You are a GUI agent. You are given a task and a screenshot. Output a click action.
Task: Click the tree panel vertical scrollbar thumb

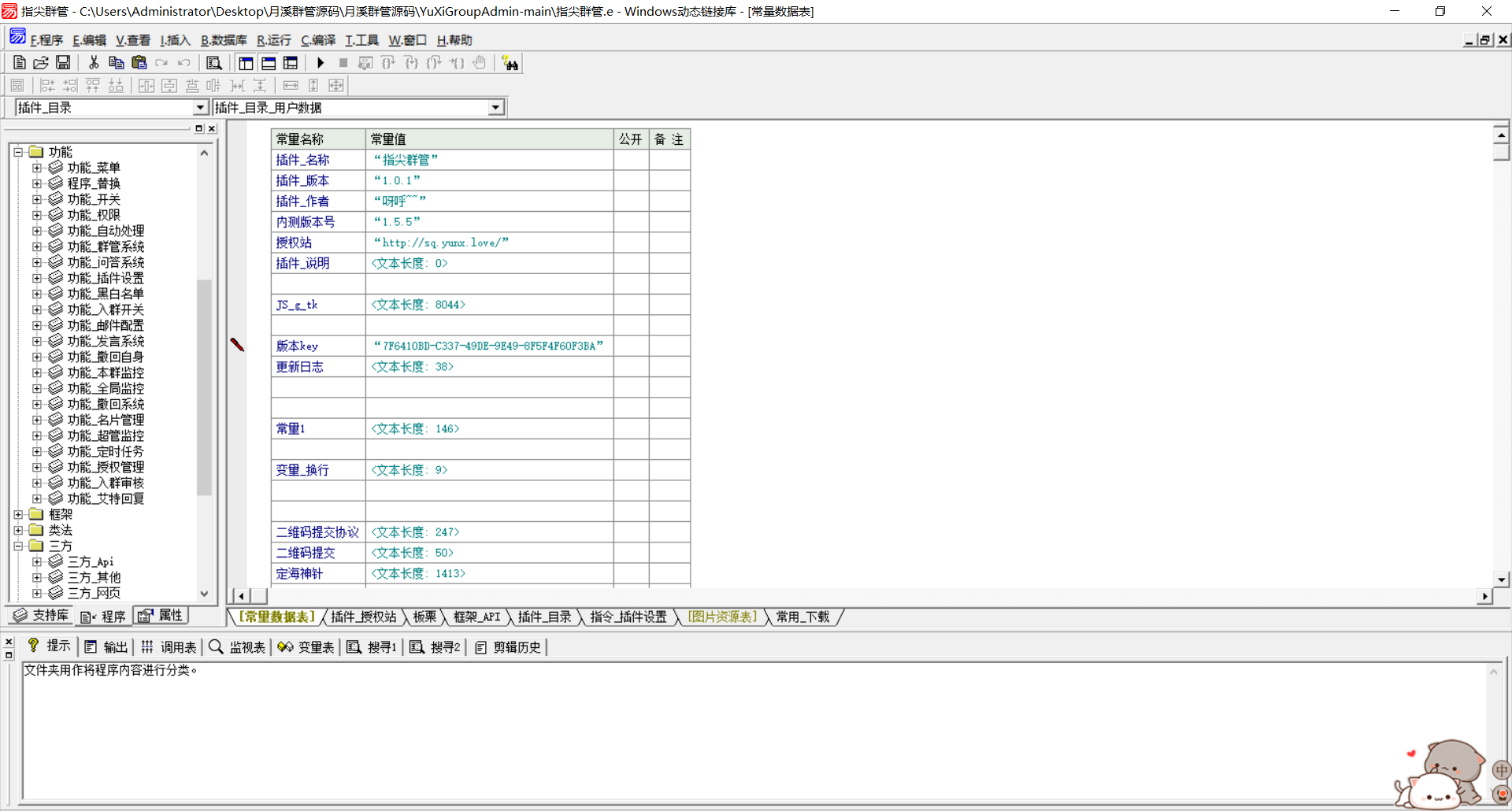pos(204,386)
